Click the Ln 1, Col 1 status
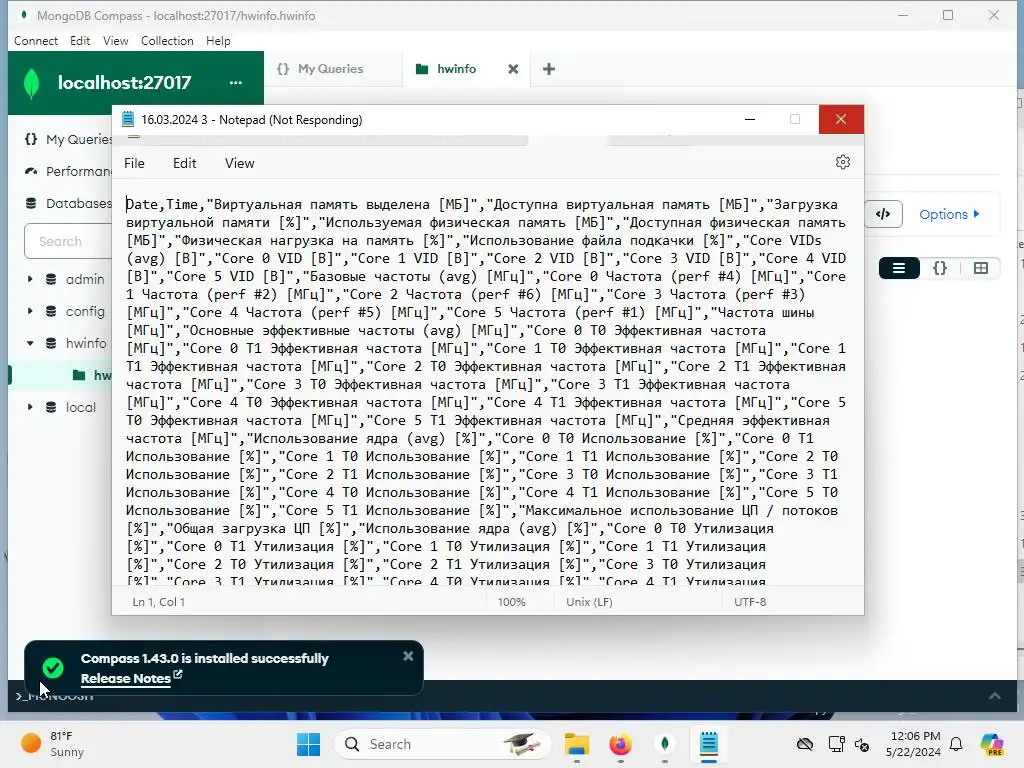 (x=159, y=601)
